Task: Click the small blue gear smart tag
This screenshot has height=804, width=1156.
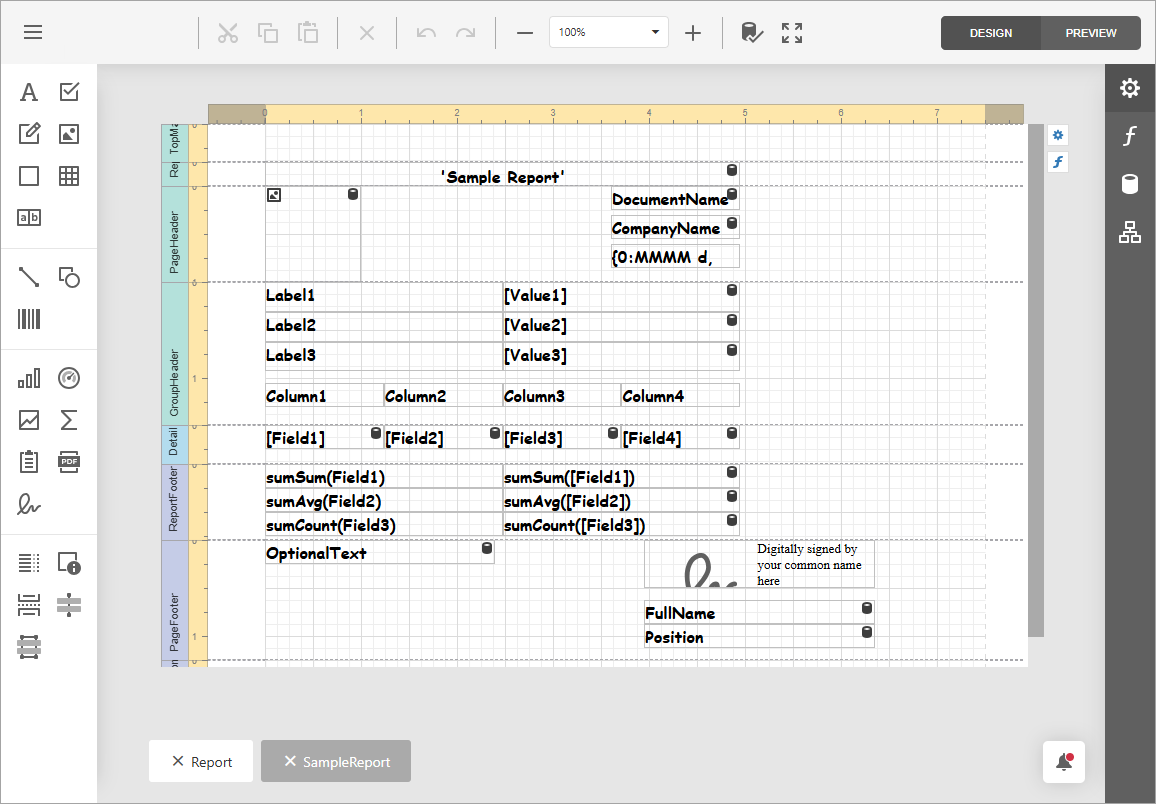Action: coord(1058,135)
